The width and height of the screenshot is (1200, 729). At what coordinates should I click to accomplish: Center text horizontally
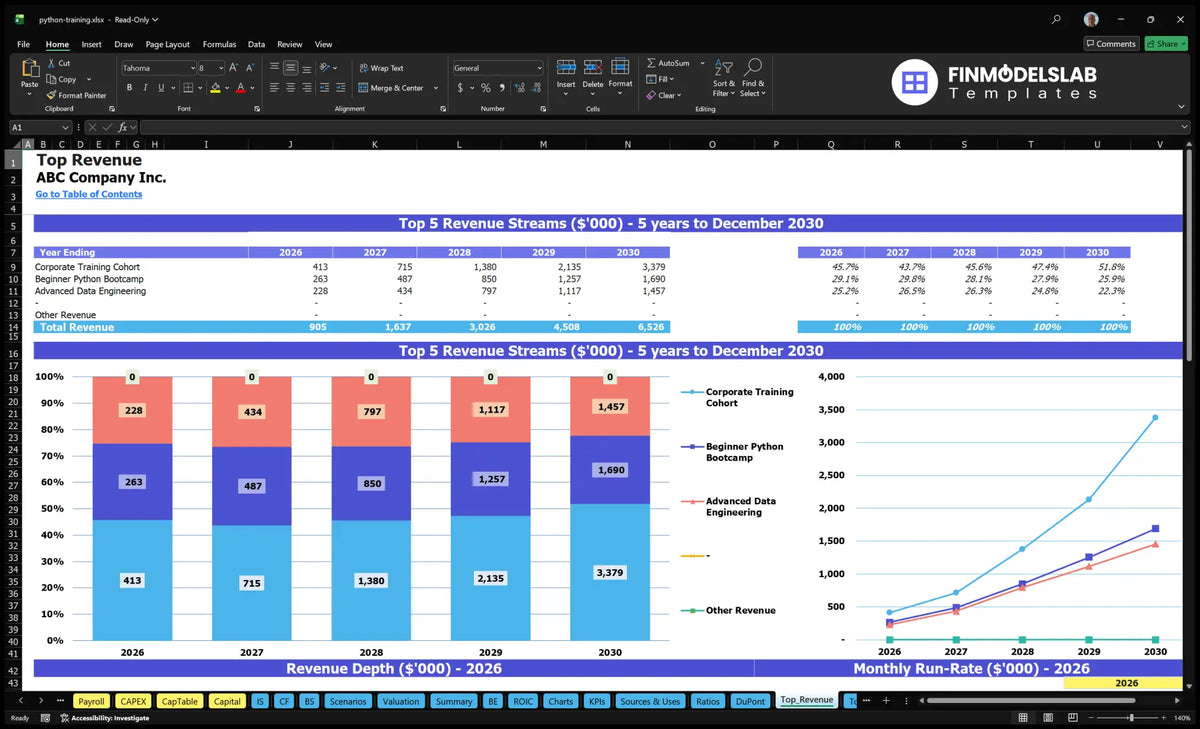[x=290, y=88]
